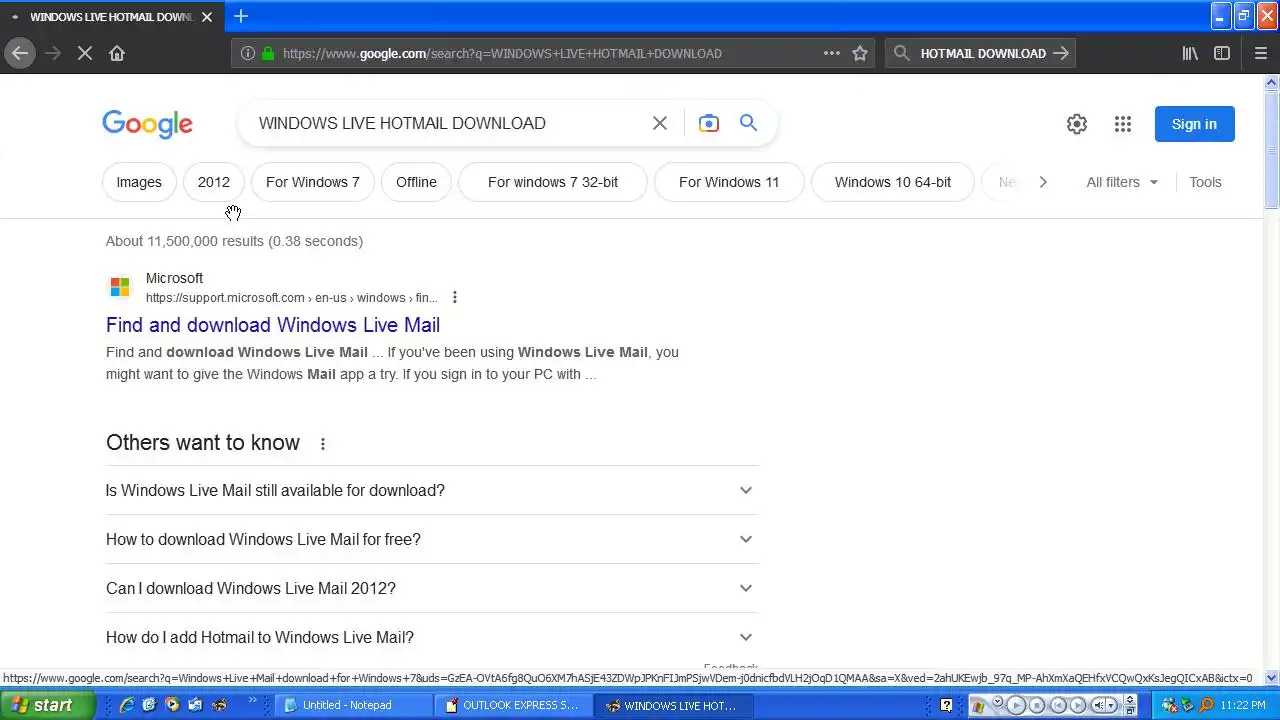Open more options for Microsoft result
This screenshot has height=720, width=1280.
[x=455, y=297]
